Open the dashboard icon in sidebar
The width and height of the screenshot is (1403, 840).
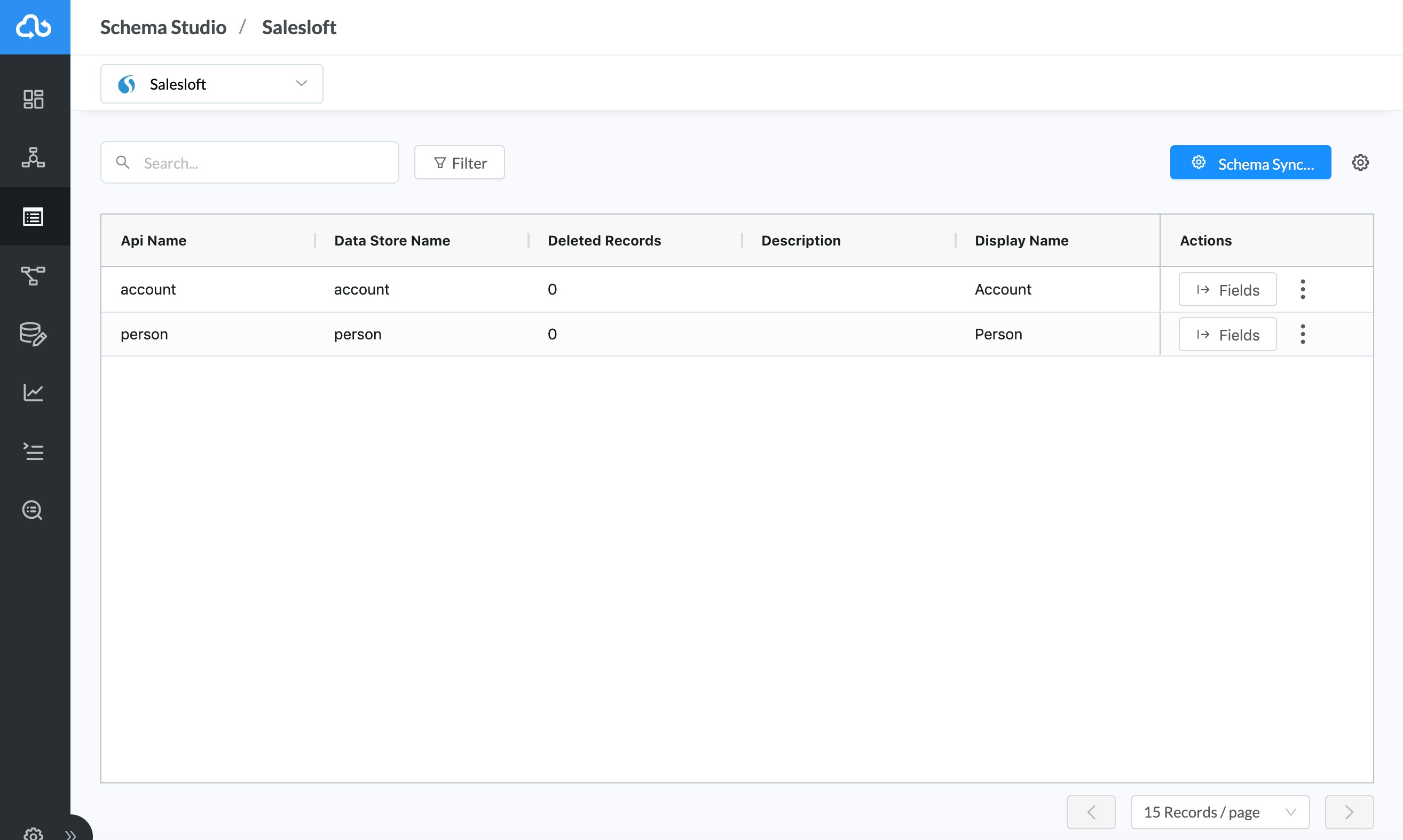click(34, 99)
